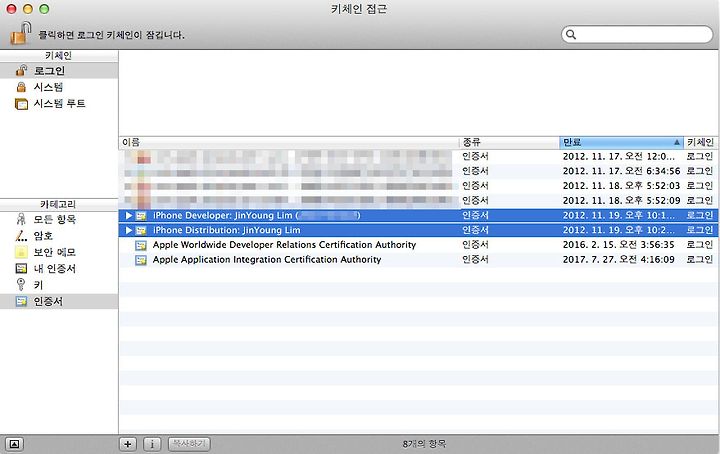
Task: Click the yellow 보안 메모 note icon
Action: pyautogui.click(x=21, y=252)
